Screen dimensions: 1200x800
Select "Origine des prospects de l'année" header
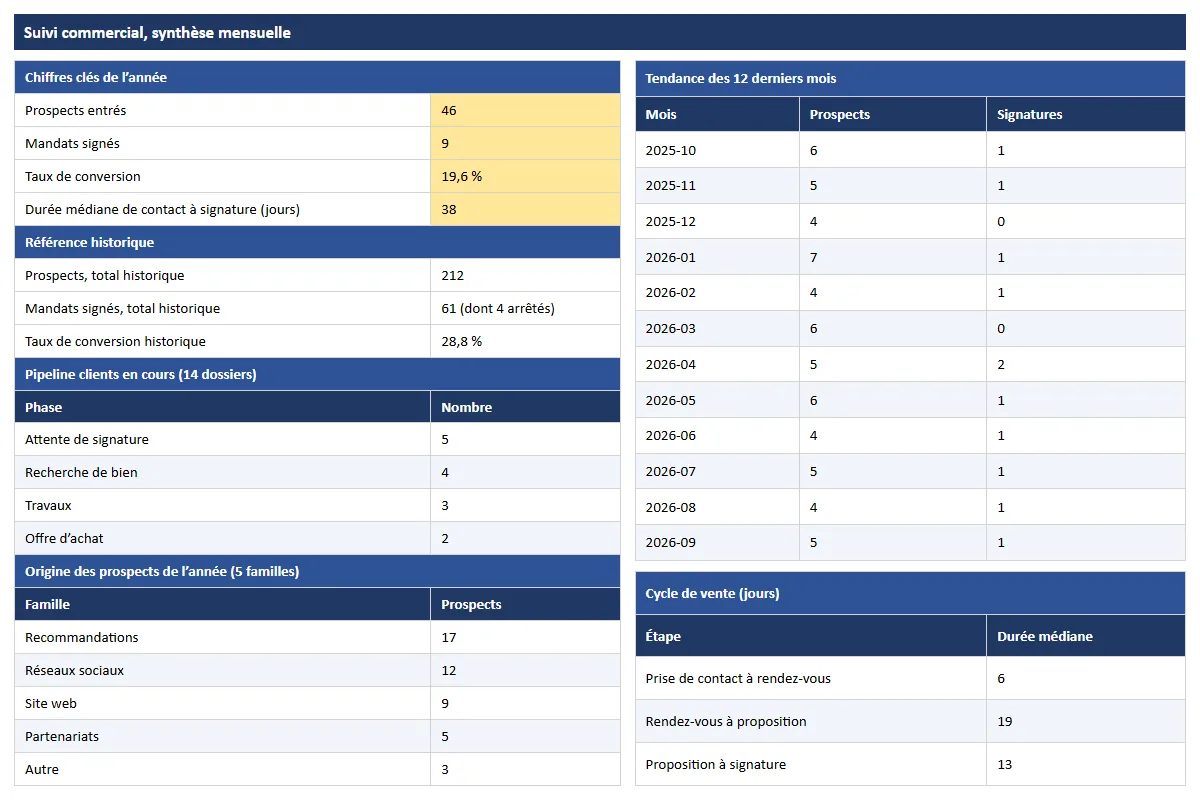(x=317, y=571)
